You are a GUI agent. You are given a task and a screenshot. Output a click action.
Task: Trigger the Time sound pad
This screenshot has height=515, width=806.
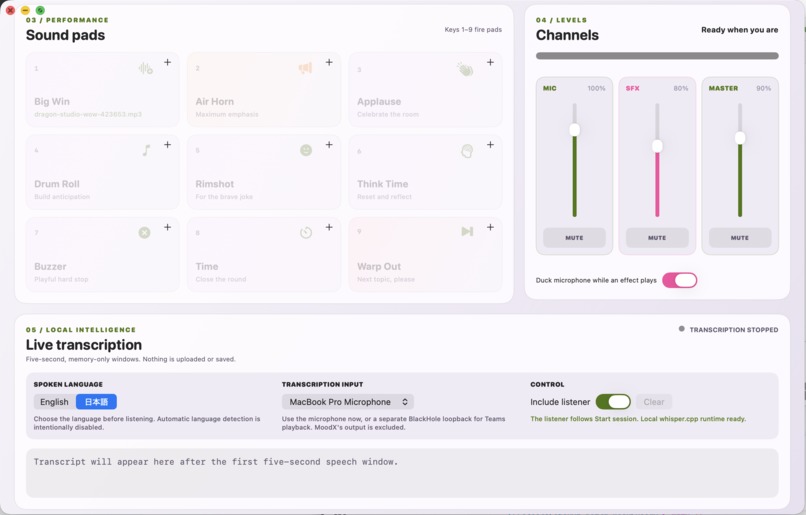point(264,254)
